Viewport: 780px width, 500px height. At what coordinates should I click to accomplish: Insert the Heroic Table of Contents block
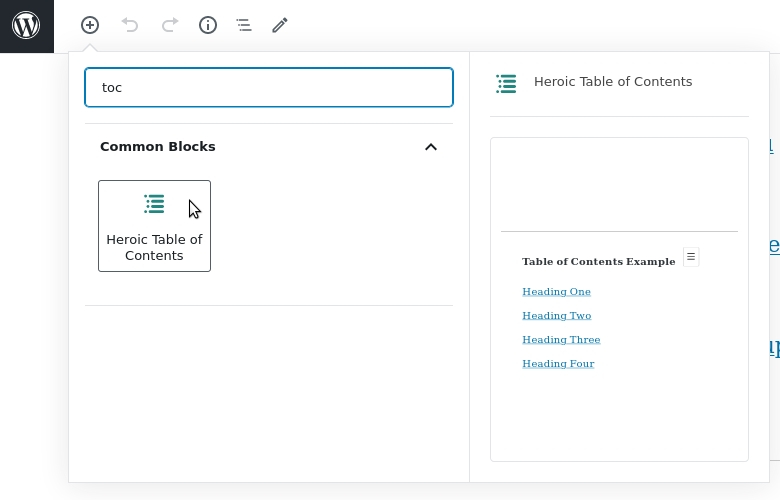(x=154, y=226)
